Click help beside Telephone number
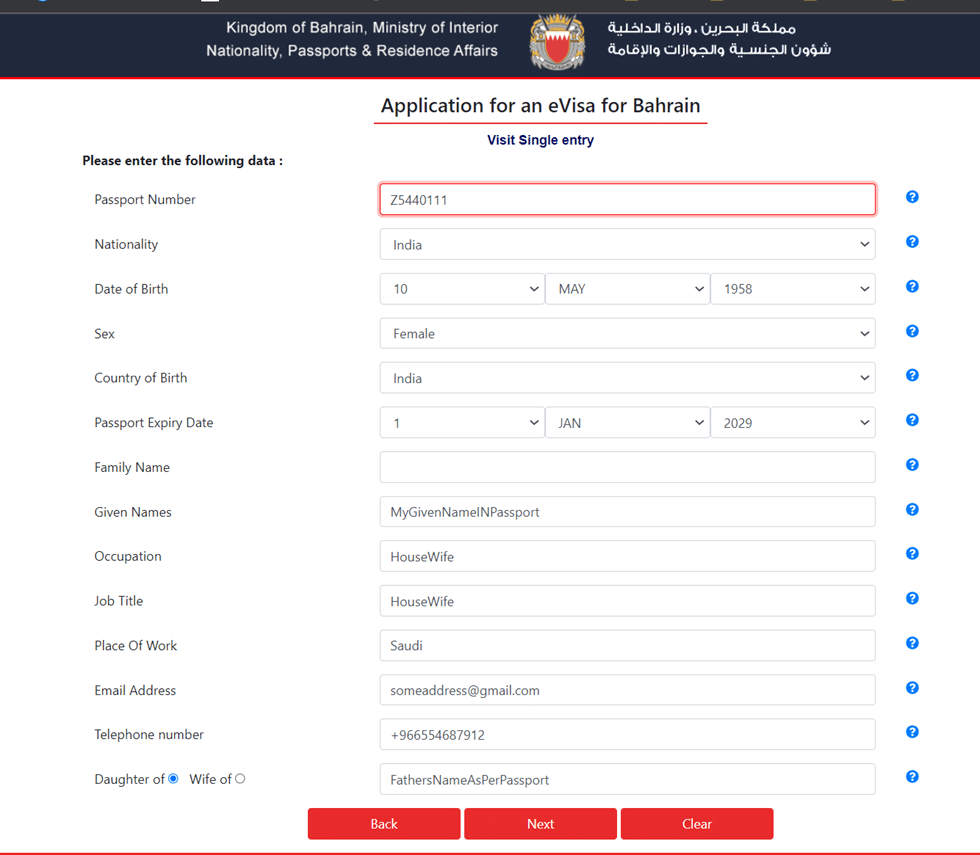This screenshot has width=980, height=855. tap(911, 732)
